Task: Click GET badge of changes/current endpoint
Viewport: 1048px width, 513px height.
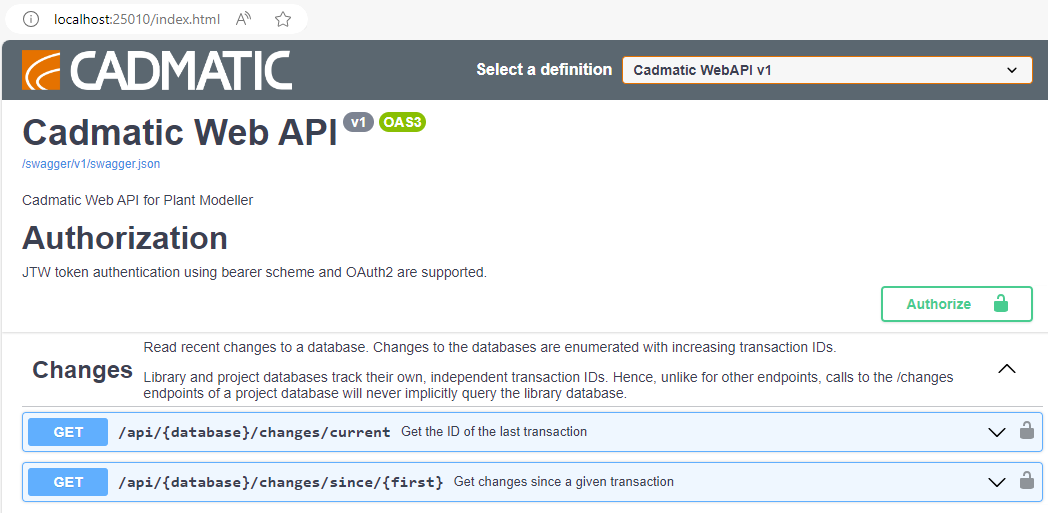Action: click(68, 432)
